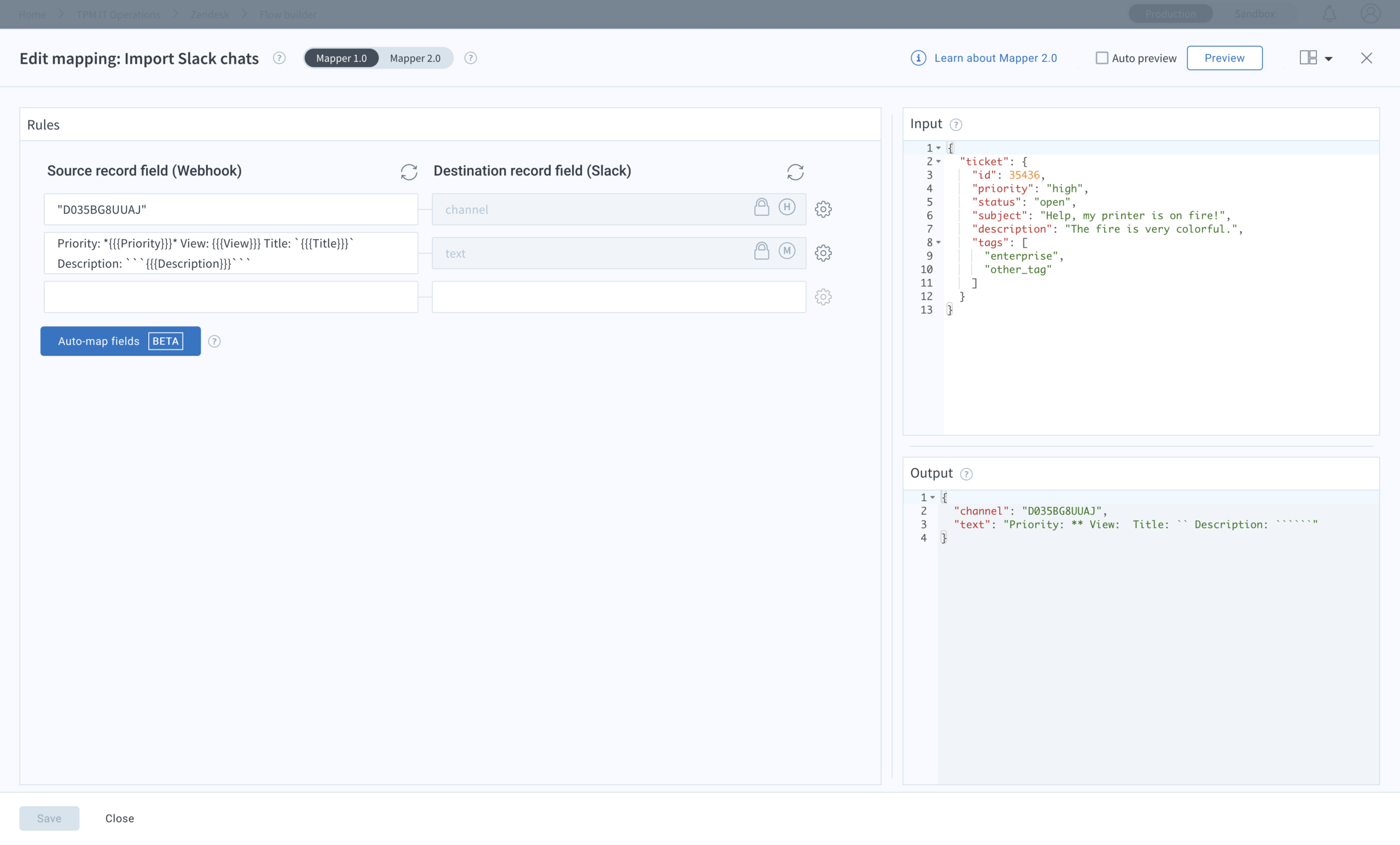The width and height of the screenshot is (1400, 845).
Task: Click the help icon beside Mapper 2.0 toggle
Action: [470, 58]
